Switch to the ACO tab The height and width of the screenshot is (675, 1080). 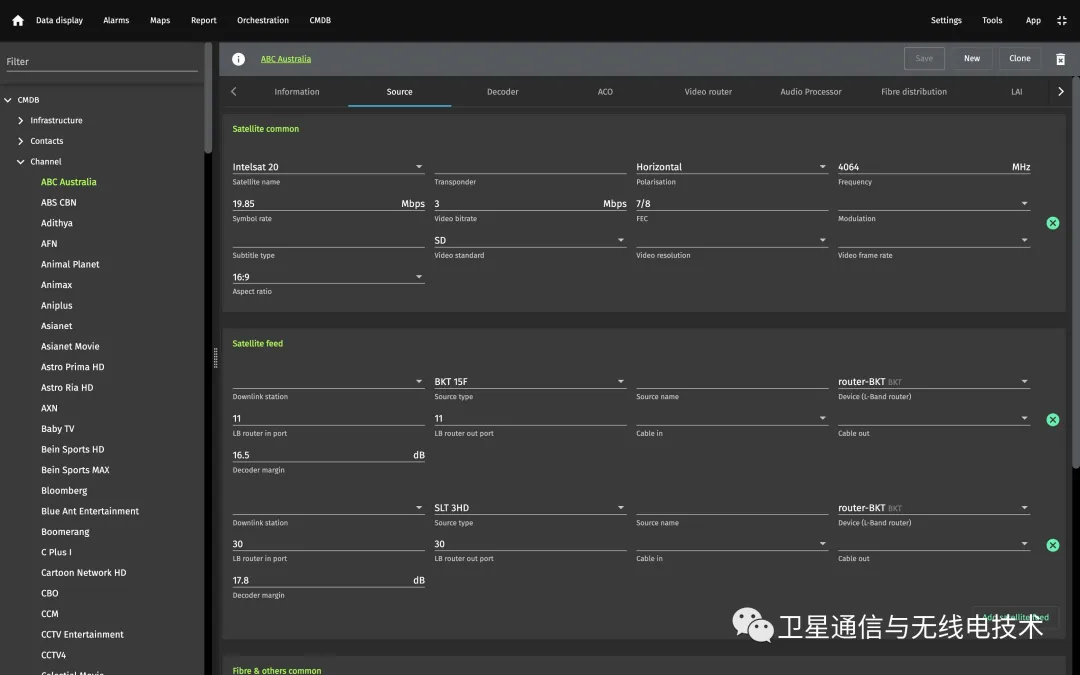(x=605, y=92)
